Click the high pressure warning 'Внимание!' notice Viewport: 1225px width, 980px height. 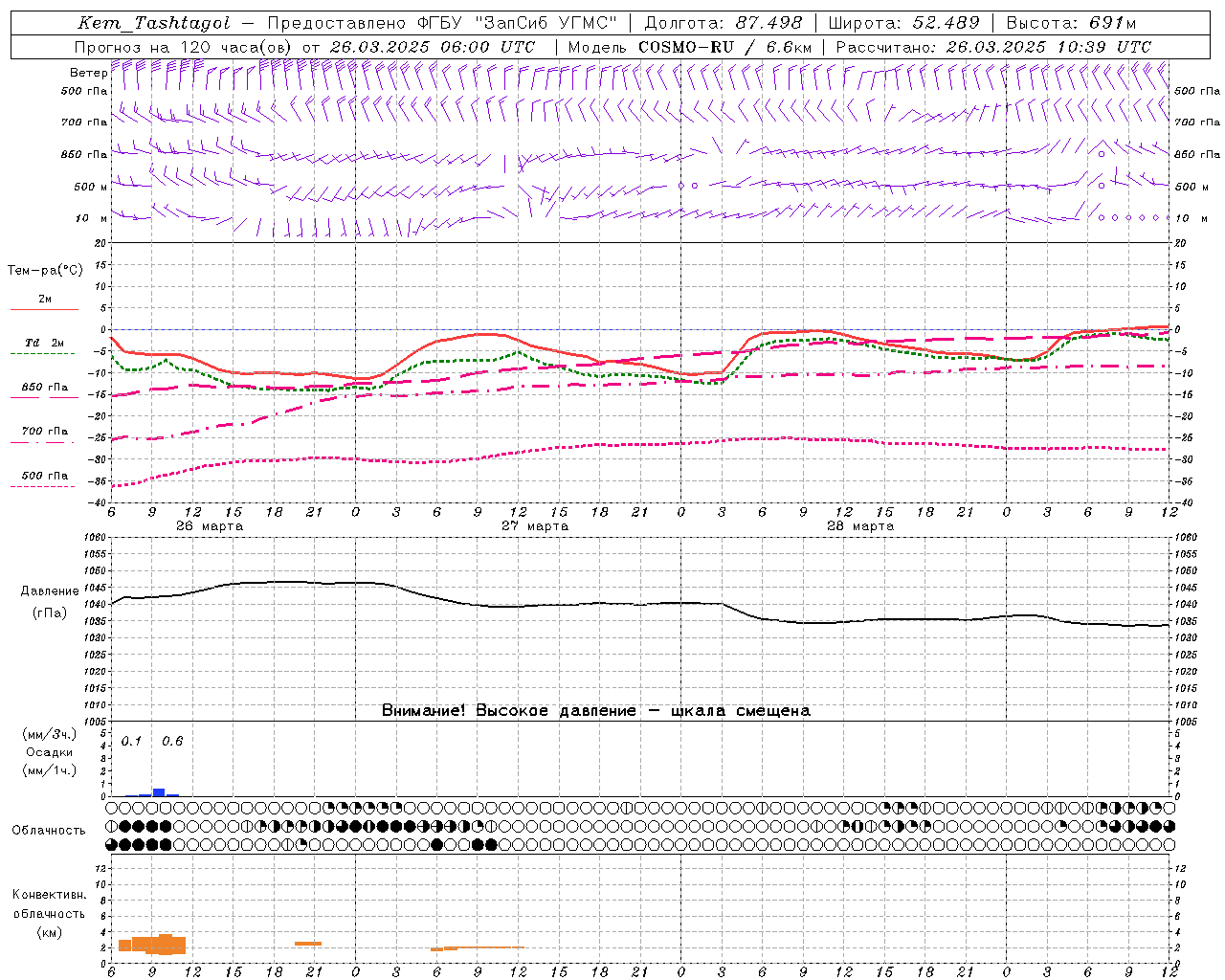596,710
